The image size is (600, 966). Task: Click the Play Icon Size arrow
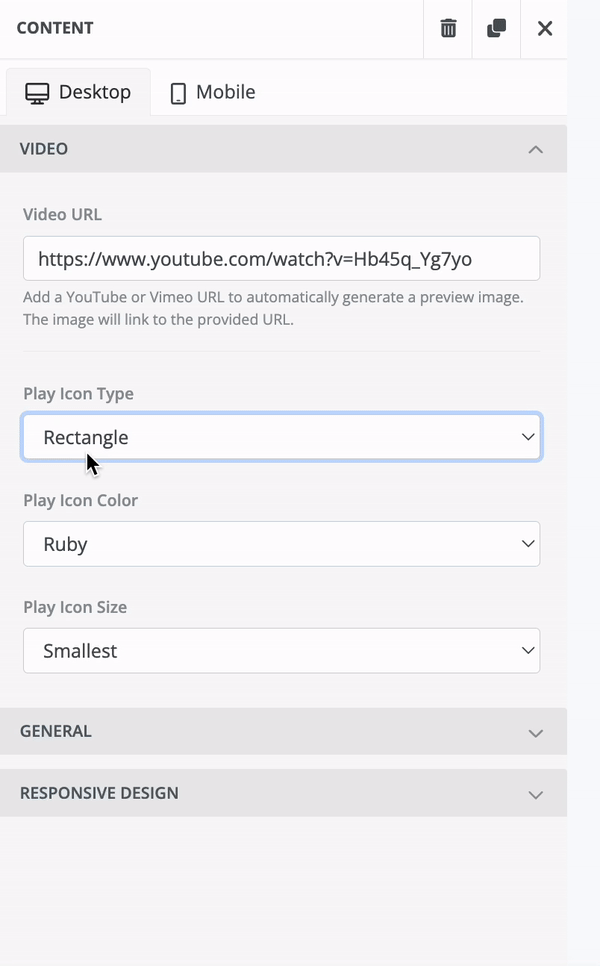[x=528, y=651]
